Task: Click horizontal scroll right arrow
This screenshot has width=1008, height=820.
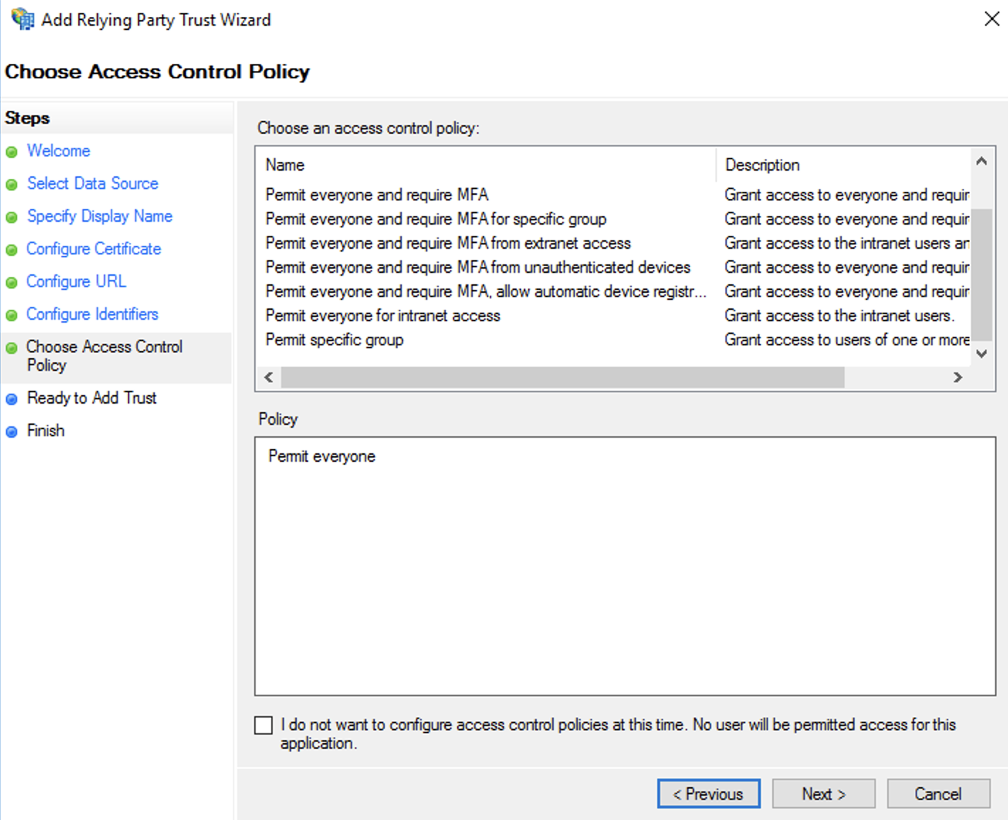Action: [x=958, y=378]
